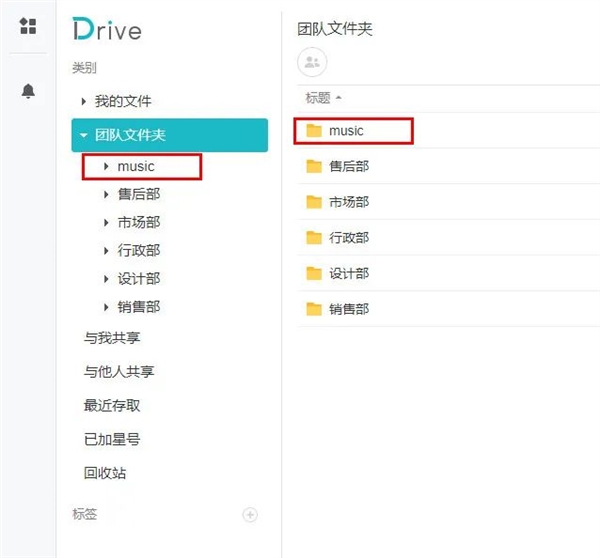Expand the music folder arrow in sidebar
The width and height of the screenshot is (600, 558).
pos(106,166)
